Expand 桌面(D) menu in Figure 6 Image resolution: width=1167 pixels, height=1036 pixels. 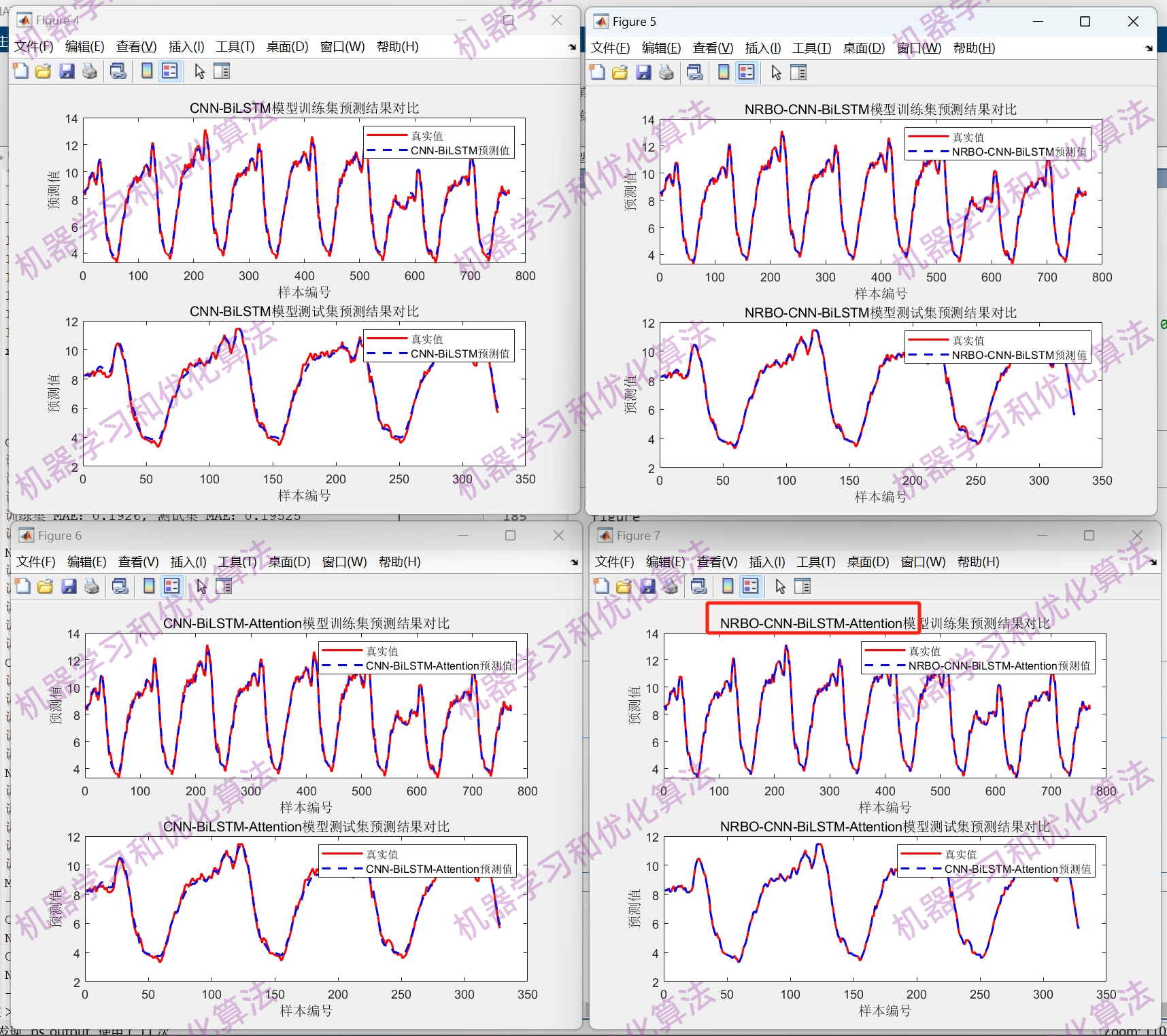(289, 562)
